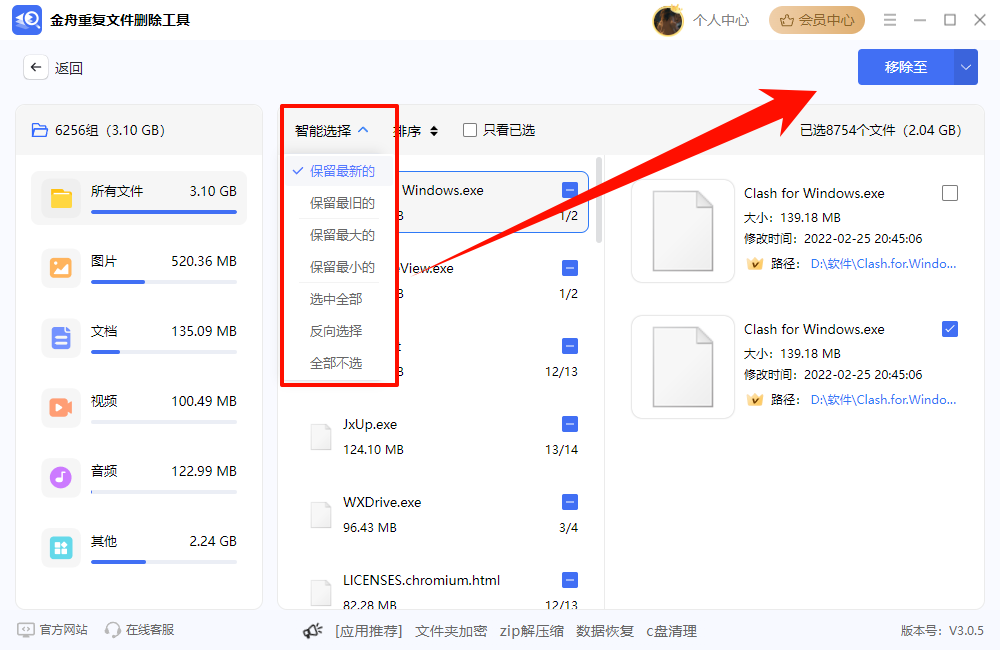Check the top Clash for Windows.exe checkbox

coord(950,194)
